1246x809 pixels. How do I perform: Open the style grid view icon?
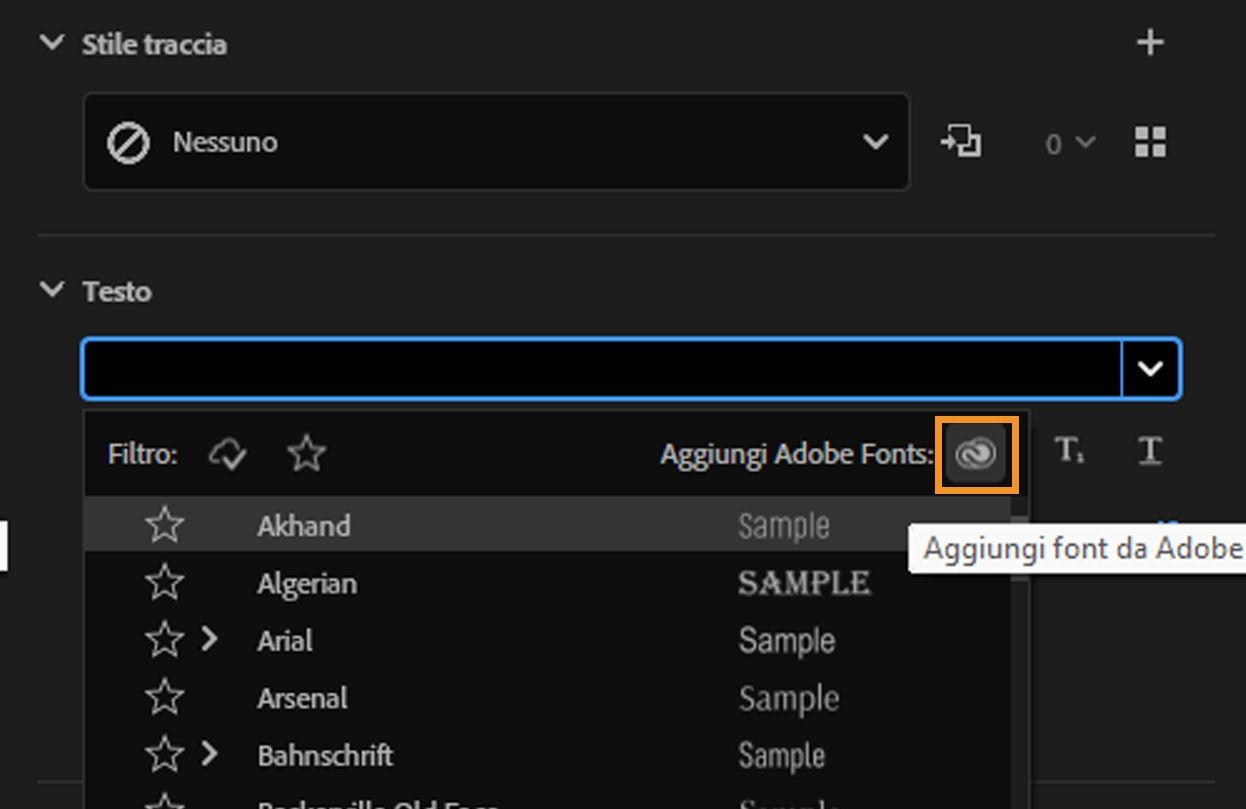point(1151,142)
